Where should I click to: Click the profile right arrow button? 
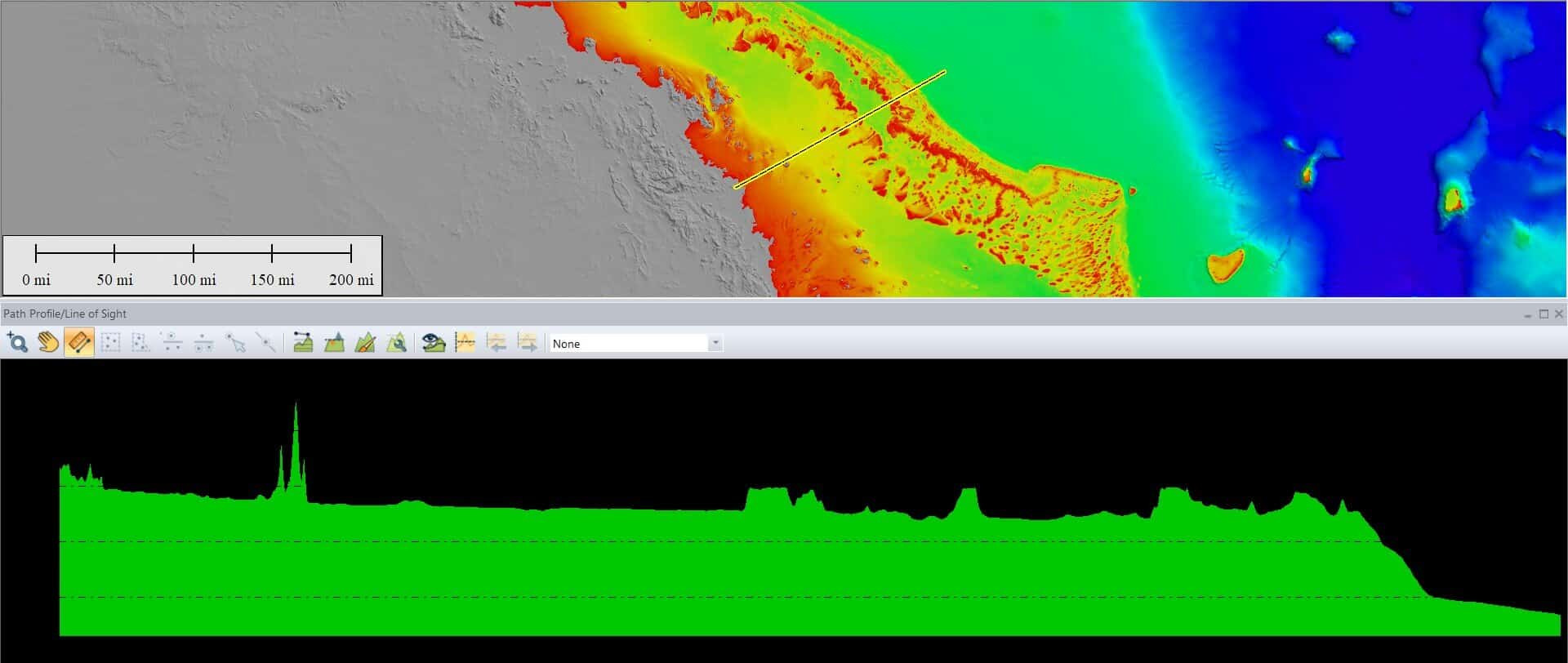(x=528, y=343)
